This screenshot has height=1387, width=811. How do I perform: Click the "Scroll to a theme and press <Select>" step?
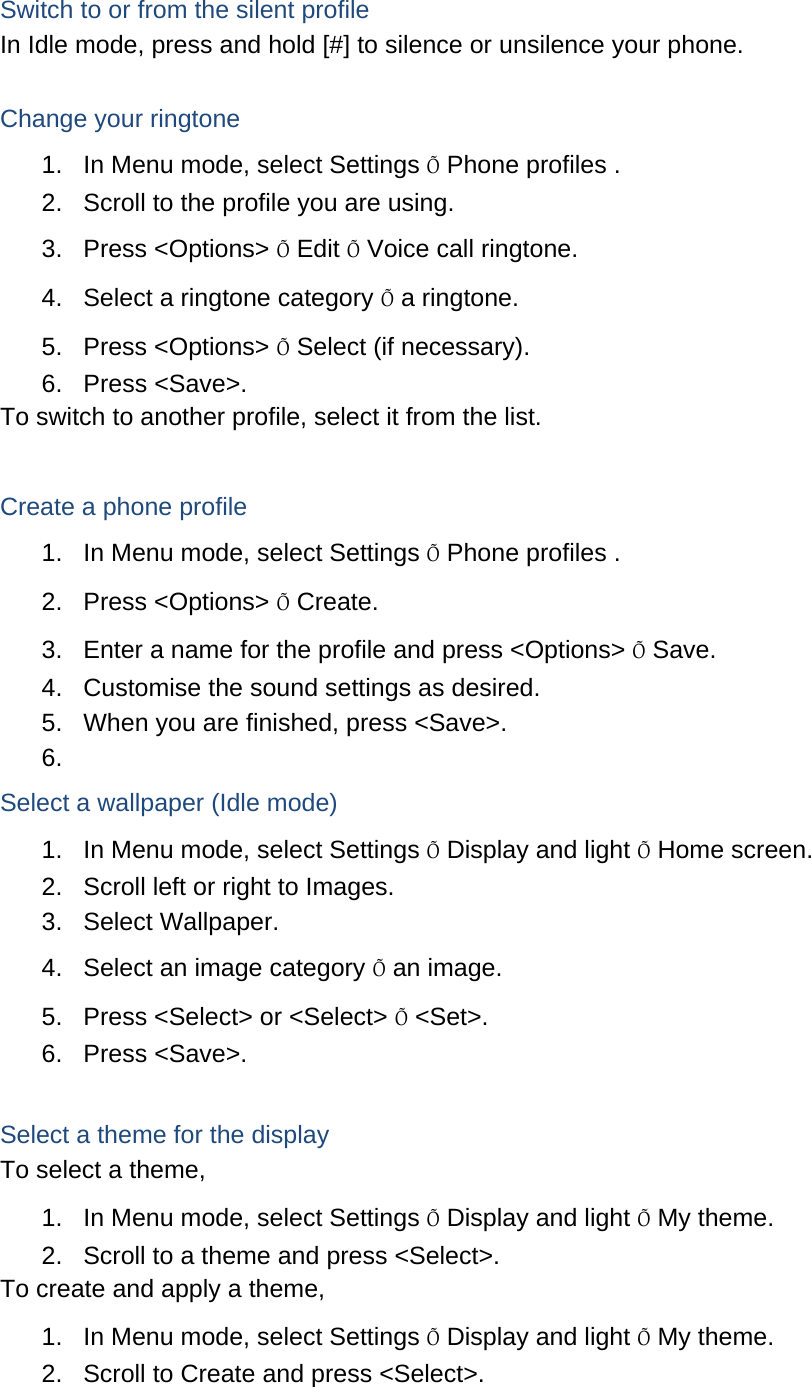[291, 1256]
